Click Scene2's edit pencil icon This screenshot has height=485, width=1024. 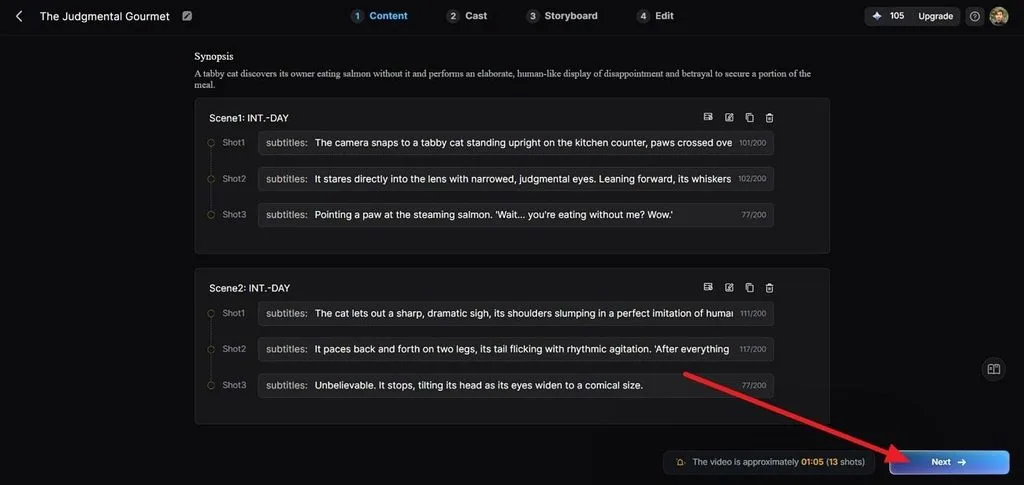[x=729, y=287]
